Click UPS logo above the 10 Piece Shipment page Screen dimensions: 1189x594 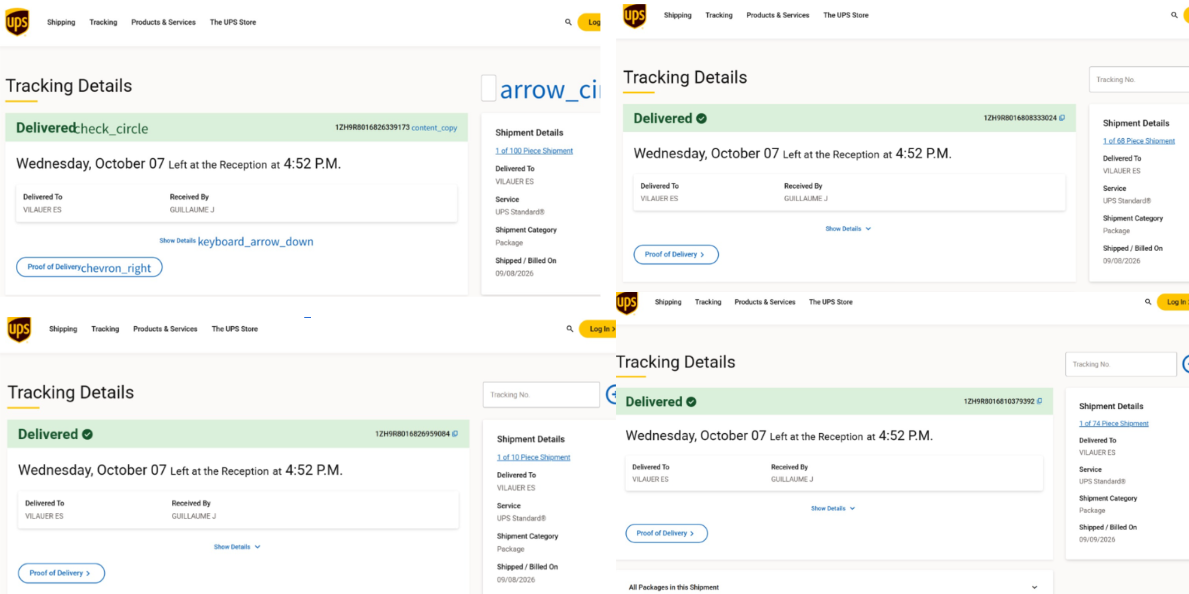pyautogui.click(x=20, y=329)
